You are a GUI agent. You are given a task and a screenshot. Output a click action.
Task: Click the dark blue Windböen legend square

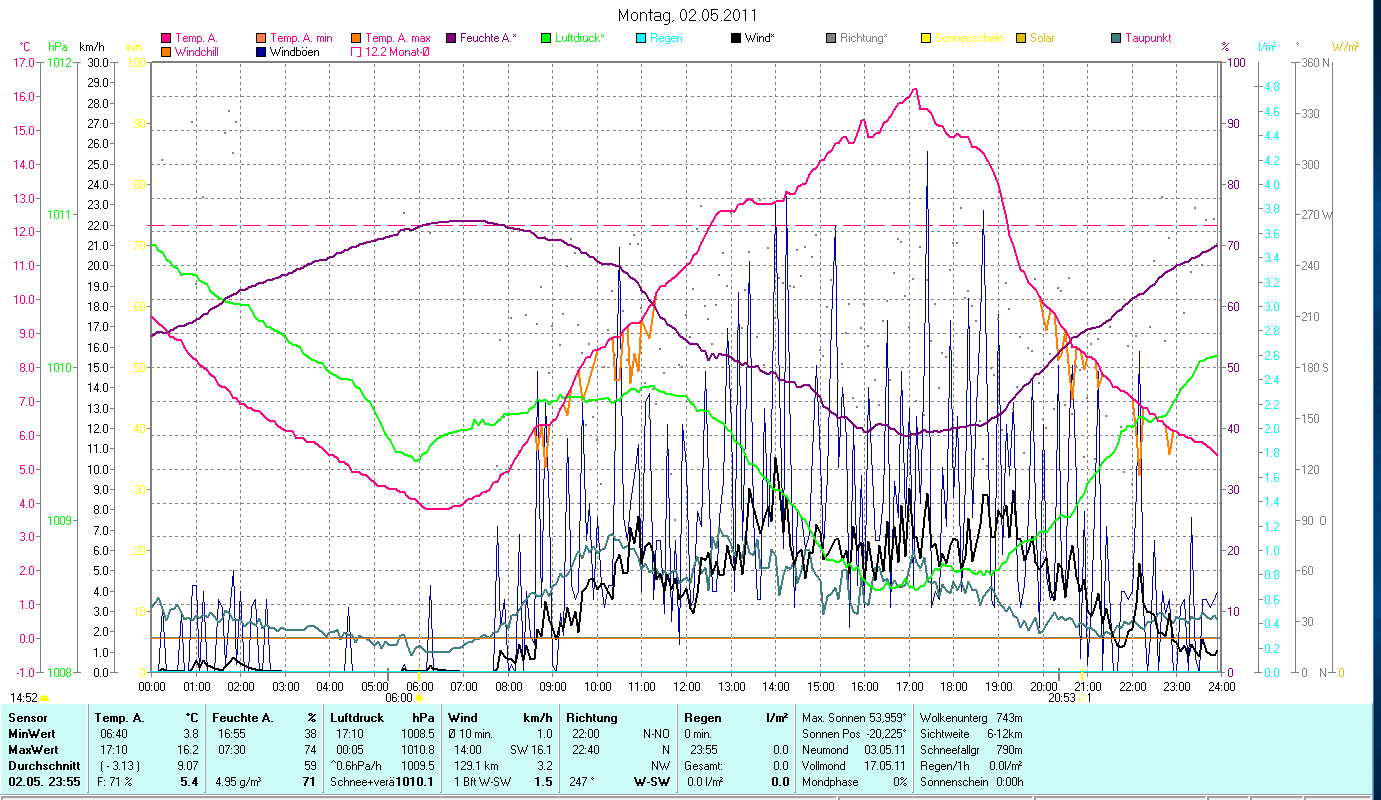(x=263, y=52)
